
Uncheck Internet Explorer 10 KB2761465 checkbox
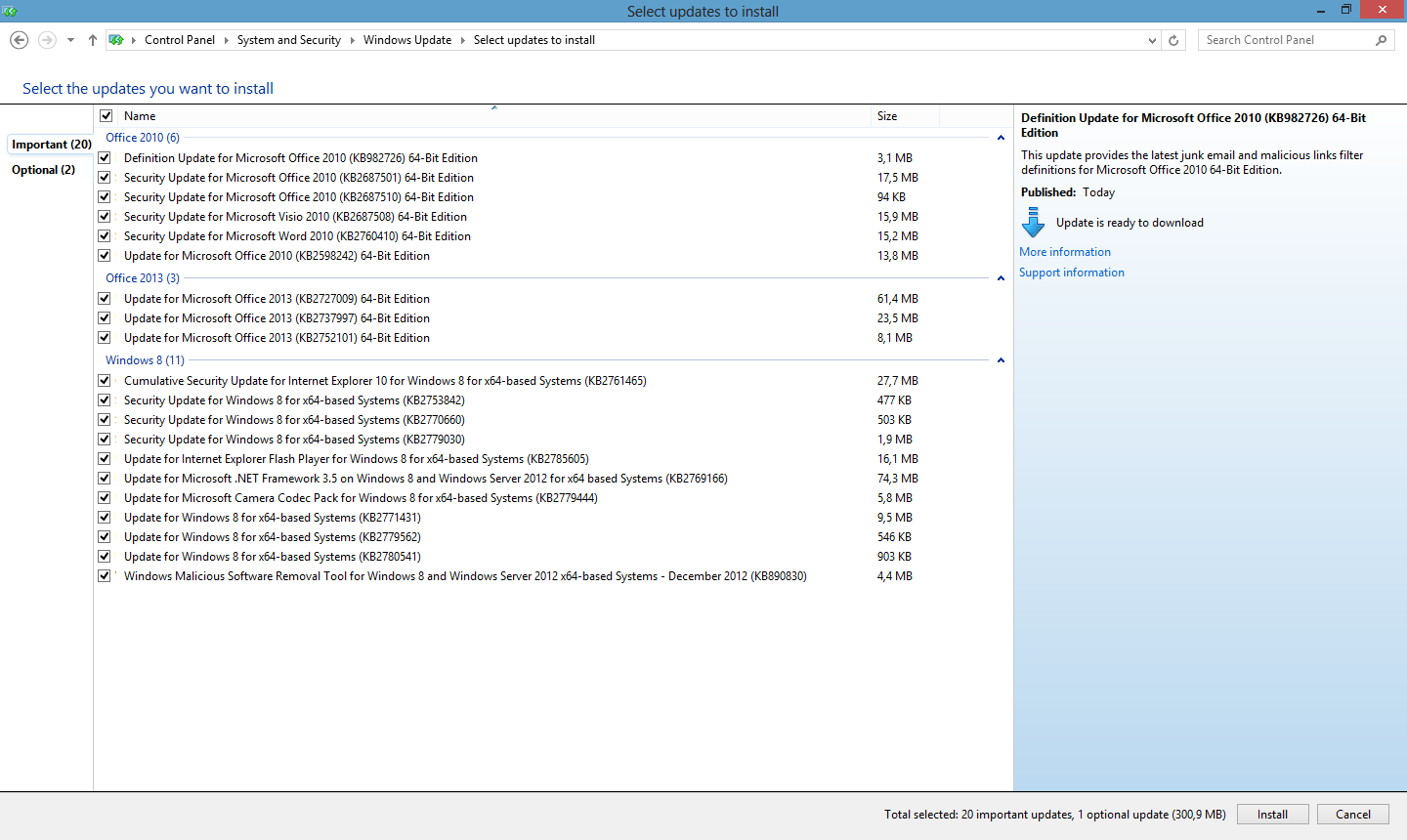pyautogui.click(x=105, y=381)
